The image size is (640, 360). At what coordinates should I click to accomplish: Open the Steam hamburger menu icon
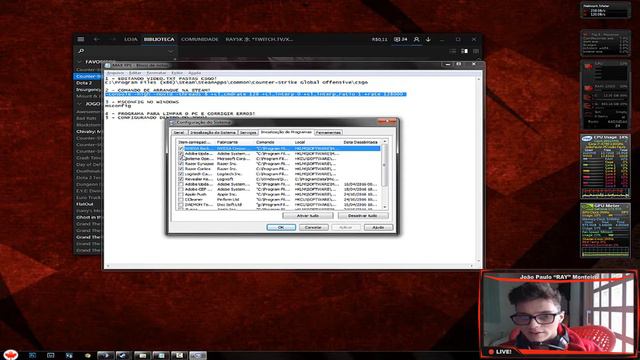click(80, 39)
